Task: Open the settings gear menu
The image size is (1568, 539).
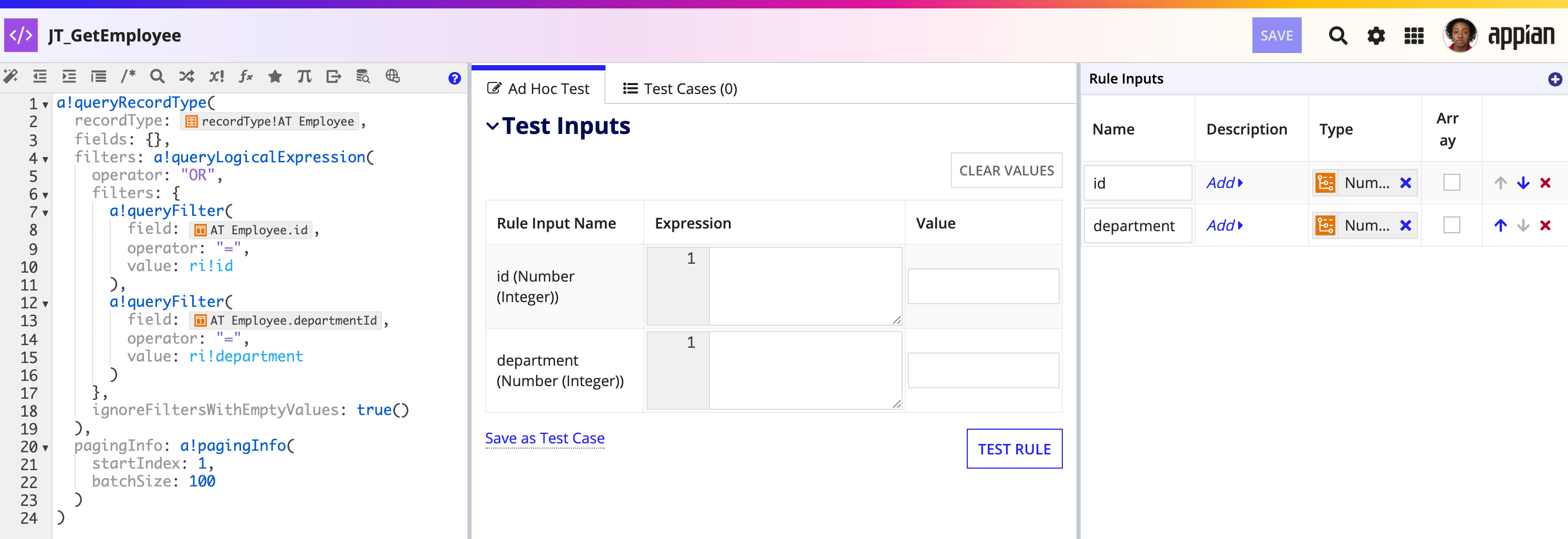Action: coord(1376,36)
